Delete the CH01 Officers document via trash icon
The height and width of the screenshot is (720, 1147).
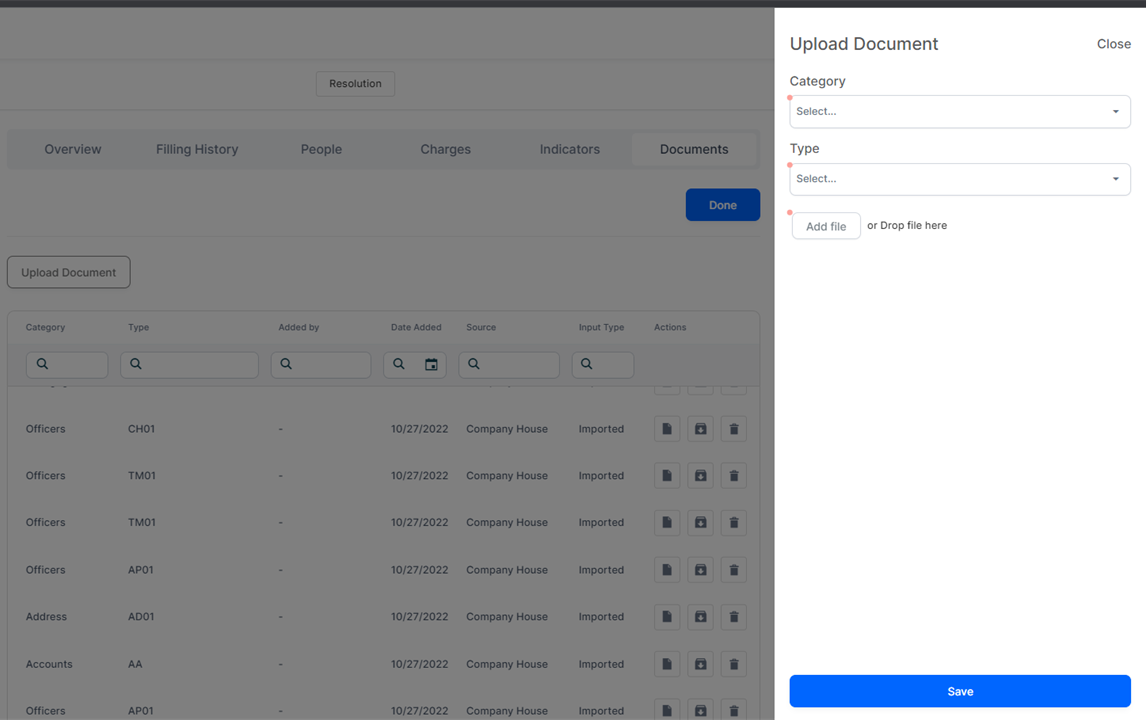(x=734, y=429)
